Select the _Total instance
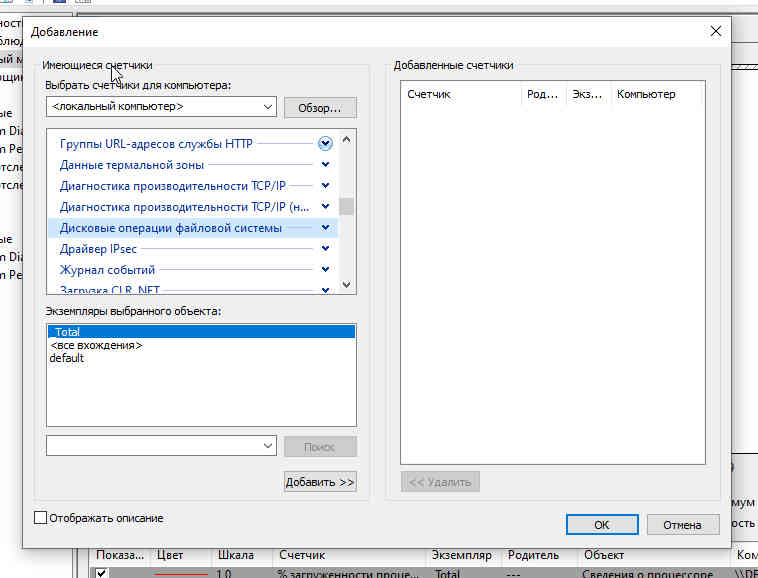This screenshot has width=758, height=578. 202,332
